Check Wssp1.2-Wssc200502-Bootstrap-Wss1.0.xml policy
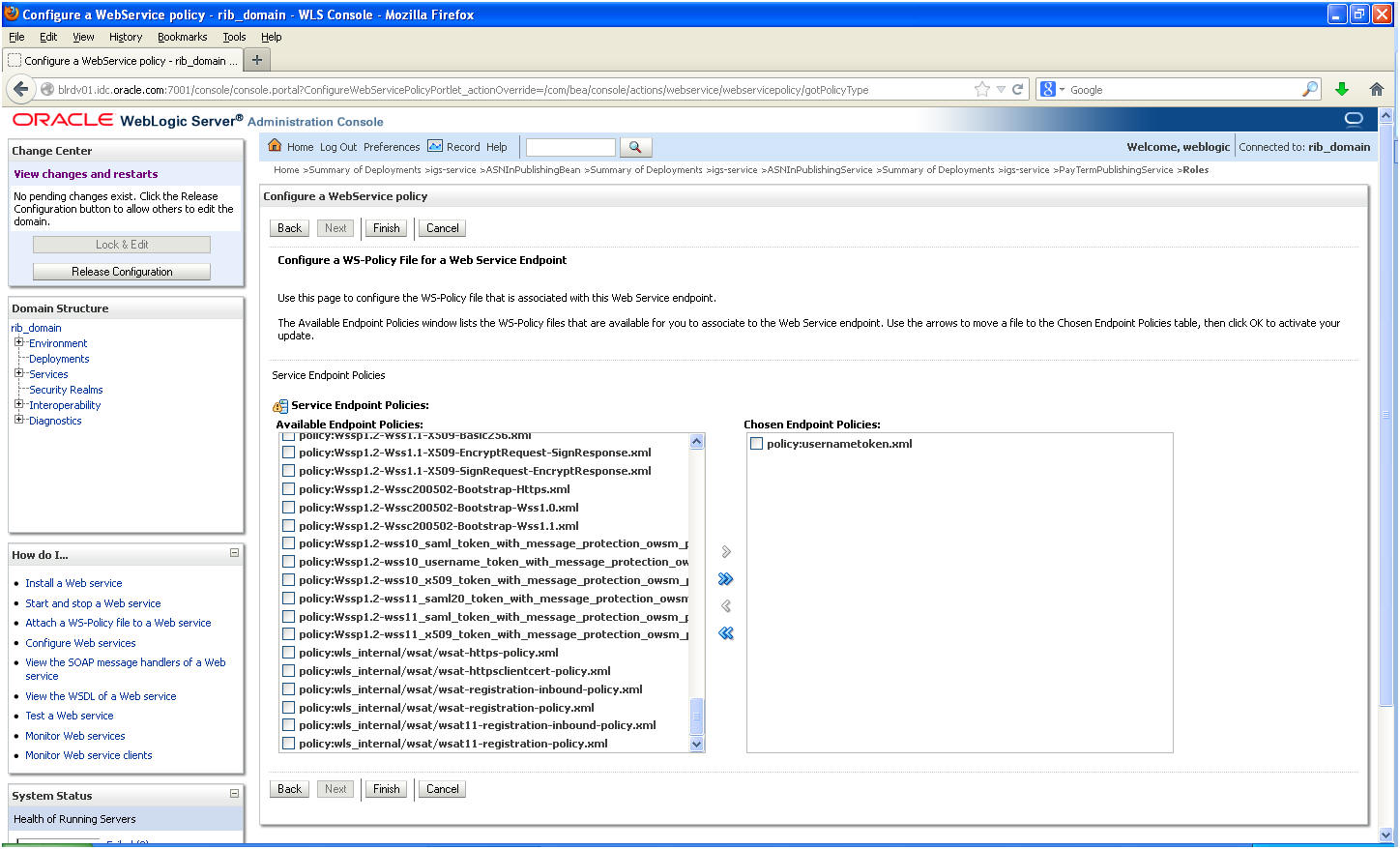 [288, 508]
